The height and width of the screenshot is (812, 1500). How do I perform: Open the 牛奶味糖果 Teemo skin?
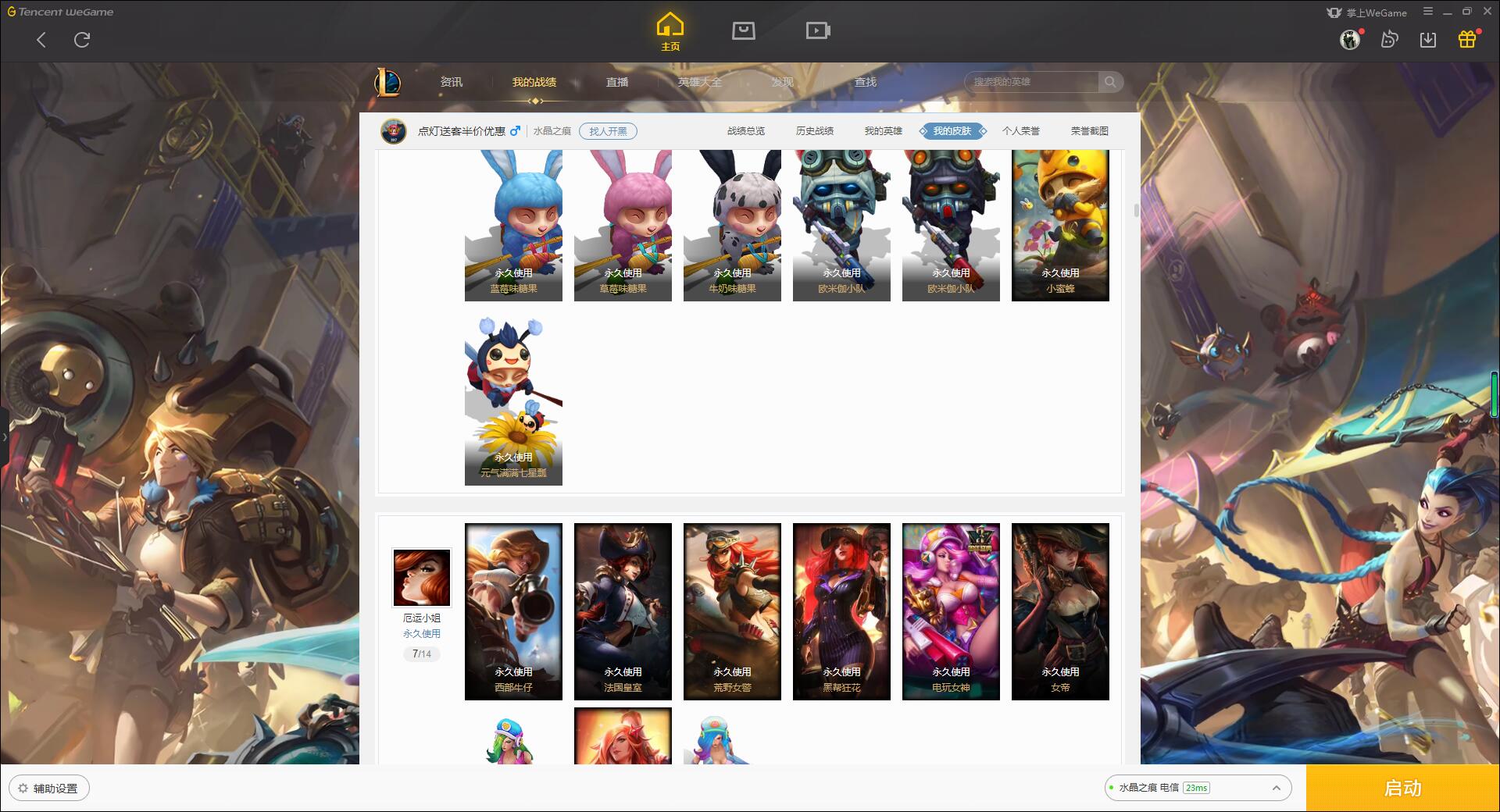(x=732, y=226)
